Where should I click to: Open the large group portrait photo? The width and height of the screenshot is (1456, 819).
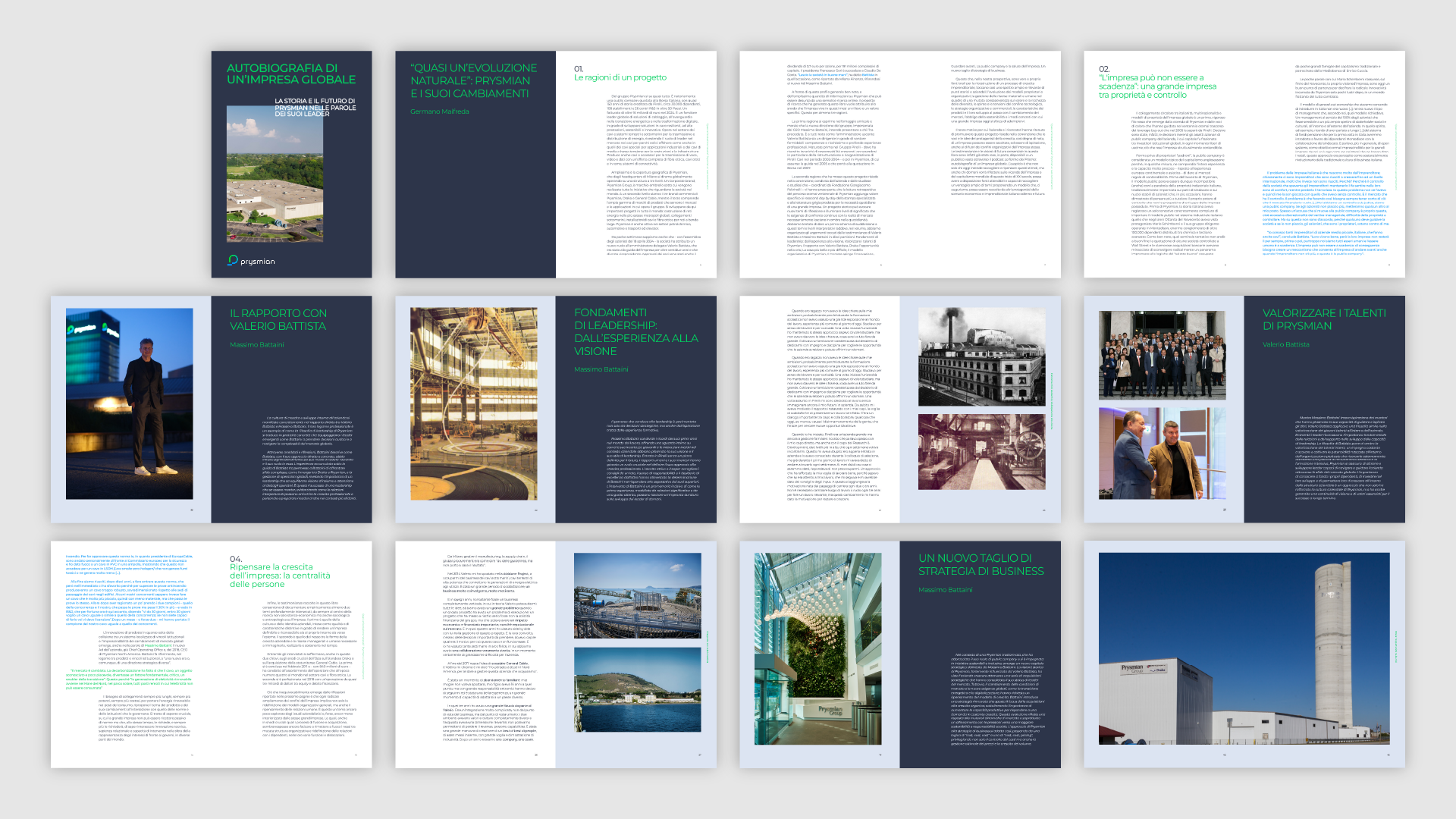(1162, 355)
